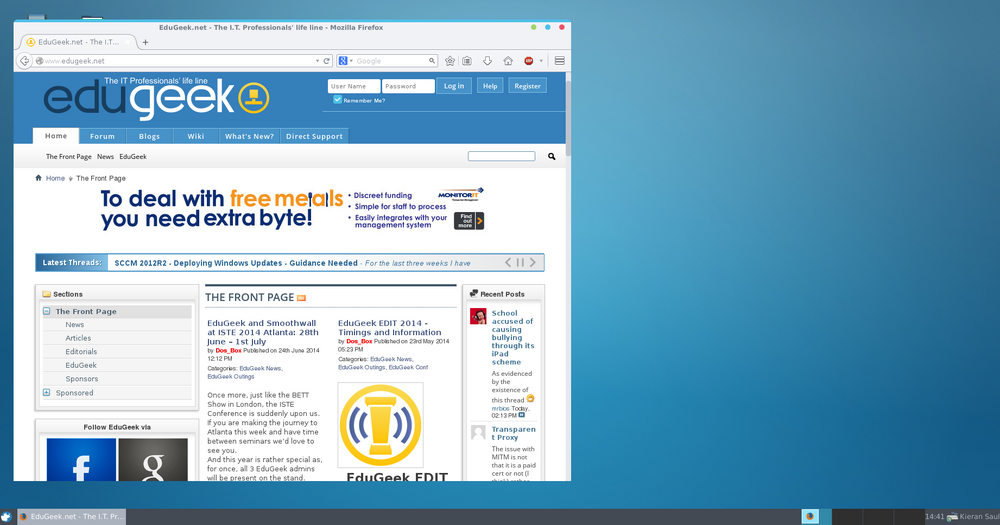Open the Blogs navigation tab

click(149, 136)
